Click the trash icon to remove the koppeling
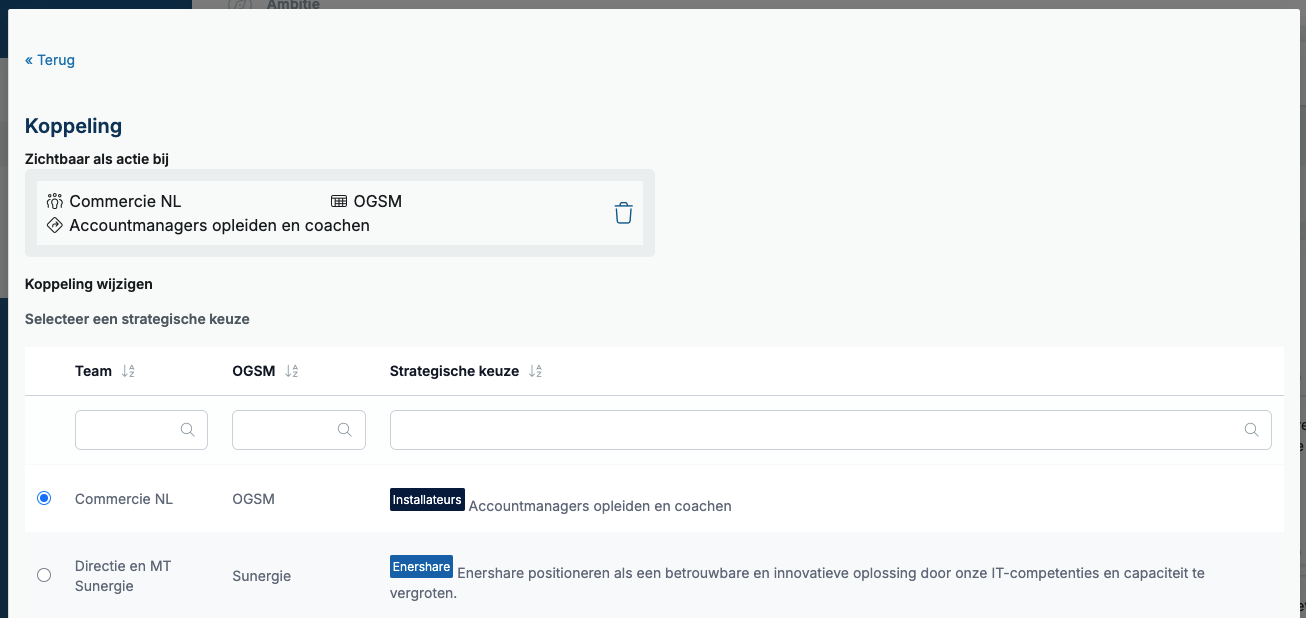Viewport: 1306px width, 618px height. (623, 212)
